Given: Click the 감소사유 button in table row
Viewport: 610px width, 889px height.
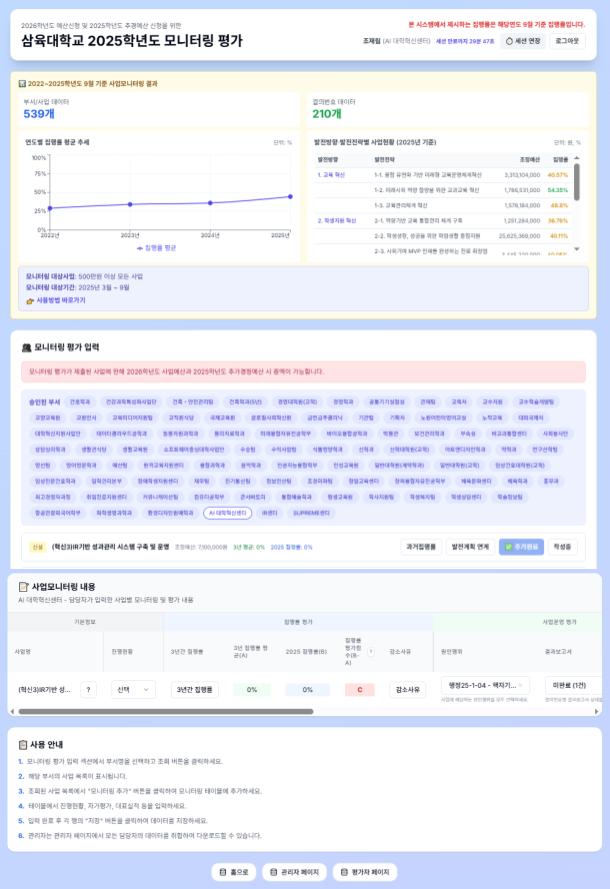Looking at the screenshot, I should [407, 689].
